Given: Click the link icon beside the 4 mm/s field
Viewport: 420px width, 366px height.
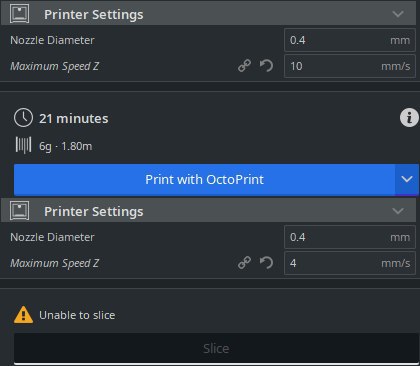Looking at the screenshot, I should (244, 263).
